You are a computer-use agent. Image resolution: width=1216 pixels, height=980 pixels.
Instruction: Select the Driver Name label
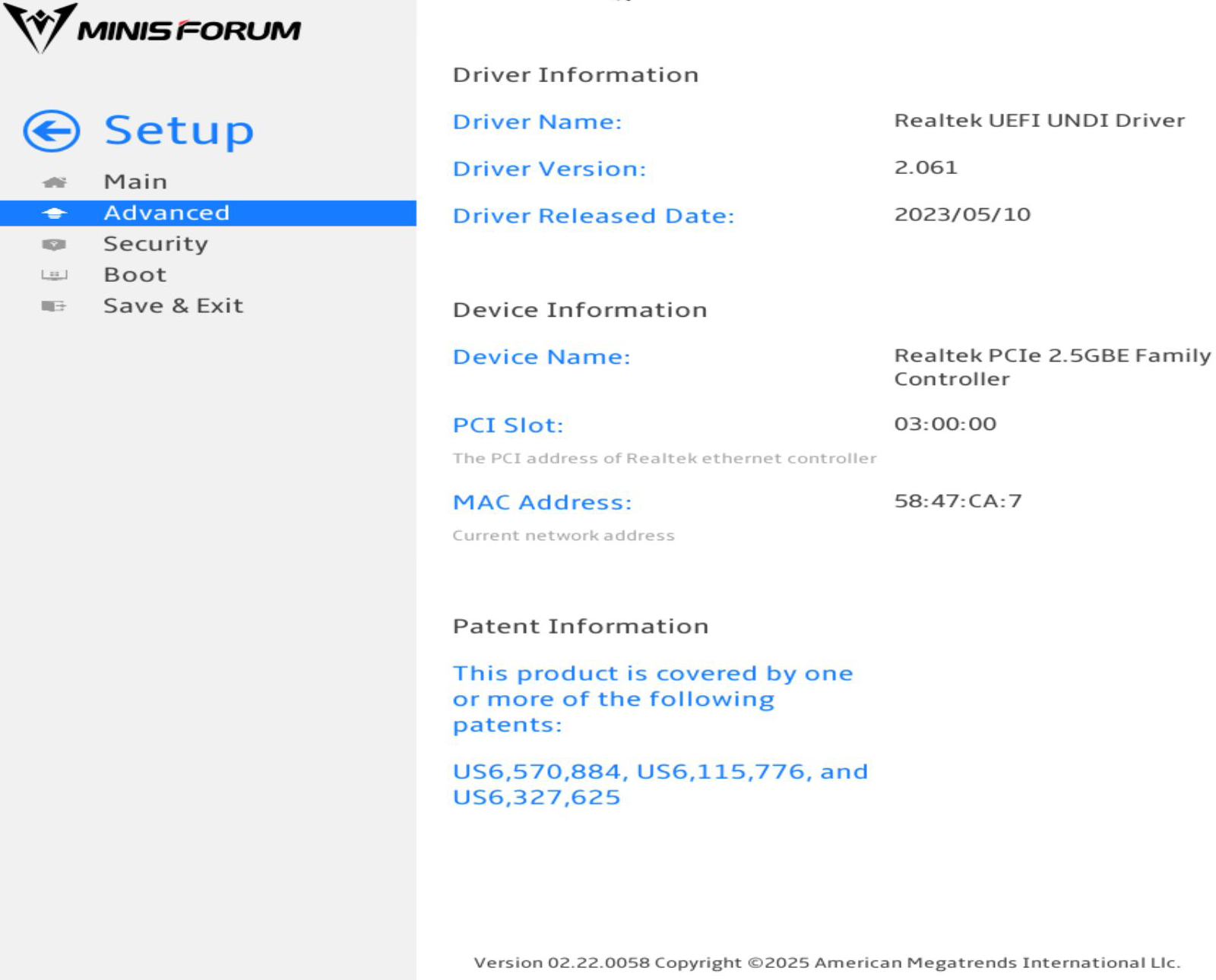[x=537, y=122]
